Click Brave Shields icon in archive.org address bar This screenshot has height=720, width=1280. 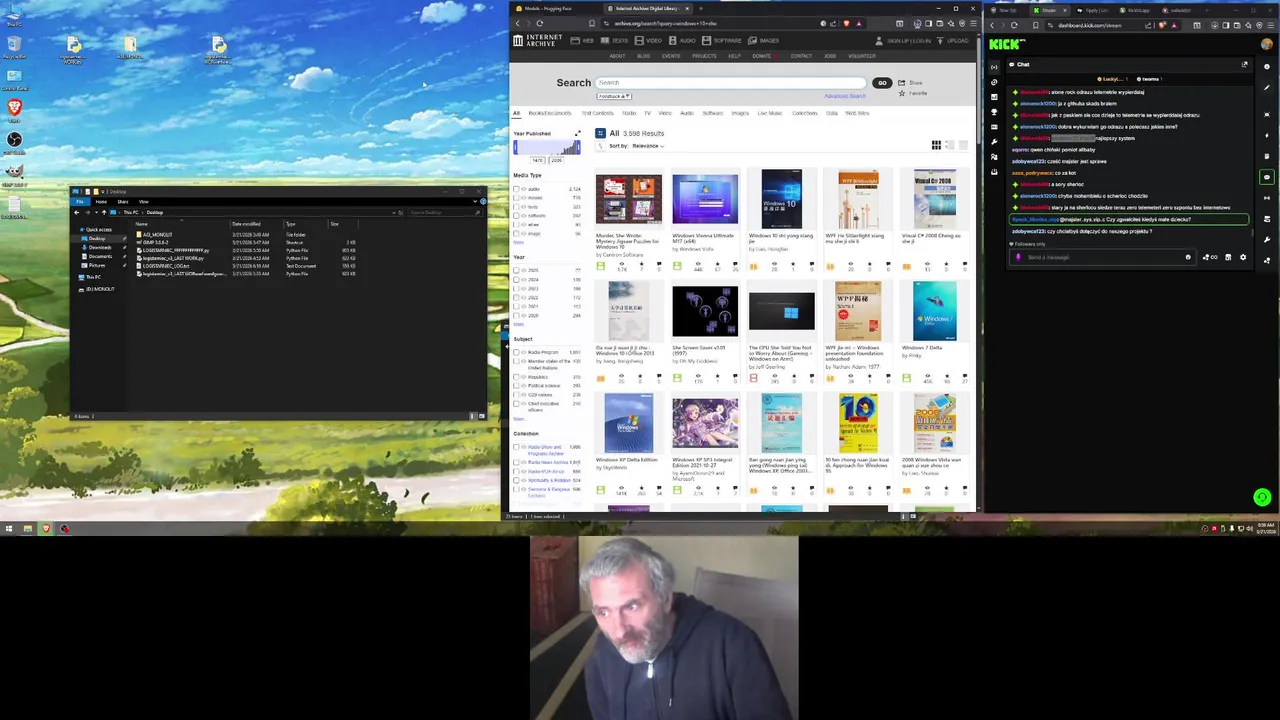tap(846, 23)
